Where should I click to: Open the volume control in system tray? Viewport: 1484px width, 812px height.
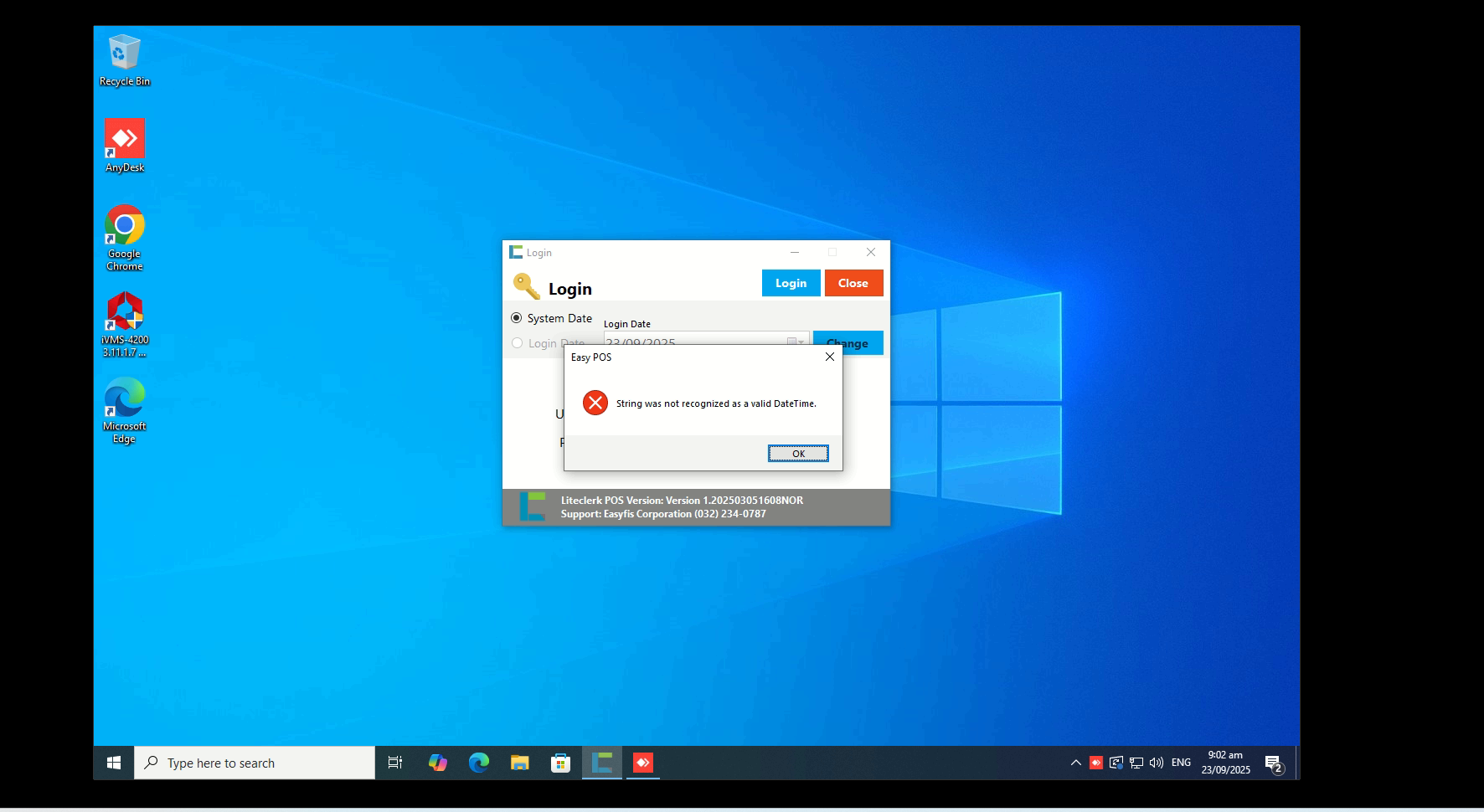(1157, 763)
